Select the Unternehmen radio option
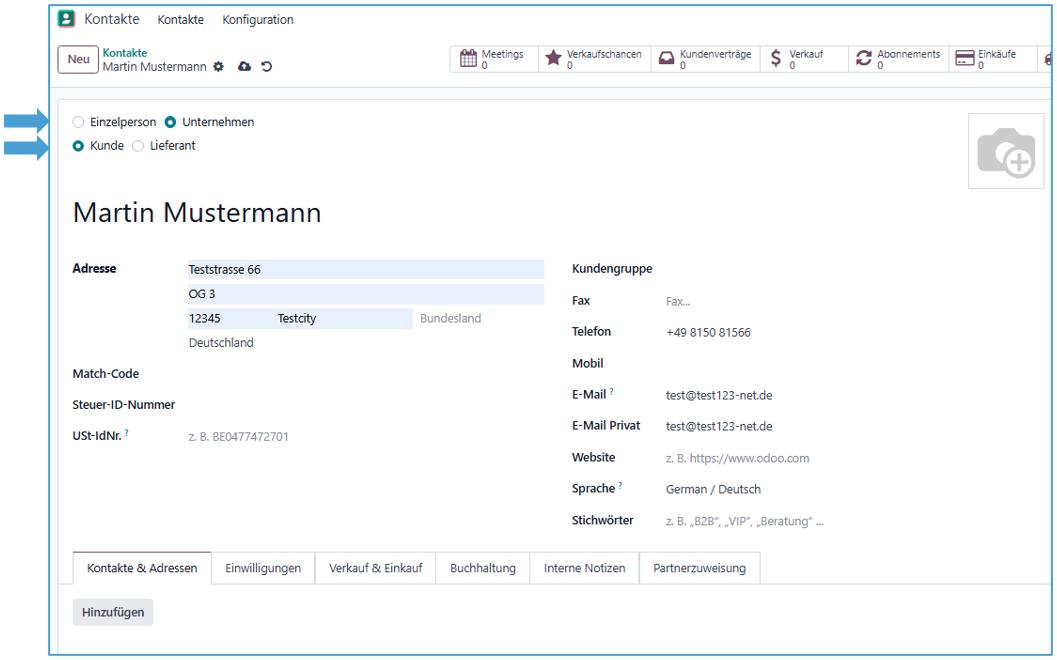Screen dimensions: 1057x660 [170, 122]
